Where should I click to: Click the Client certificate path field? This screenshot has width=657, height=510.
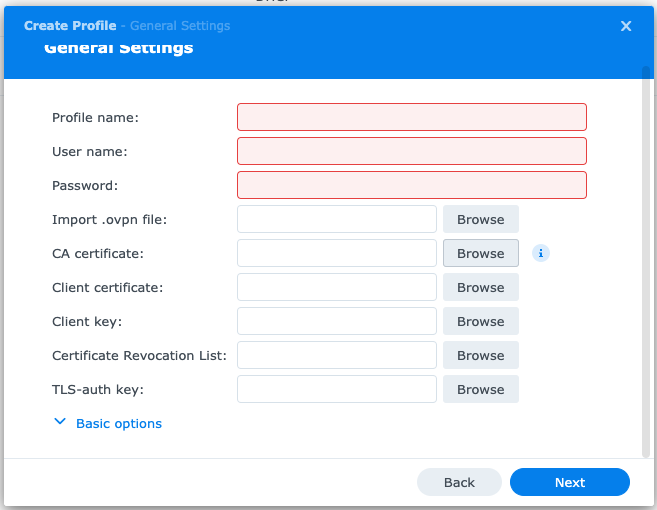336,287
